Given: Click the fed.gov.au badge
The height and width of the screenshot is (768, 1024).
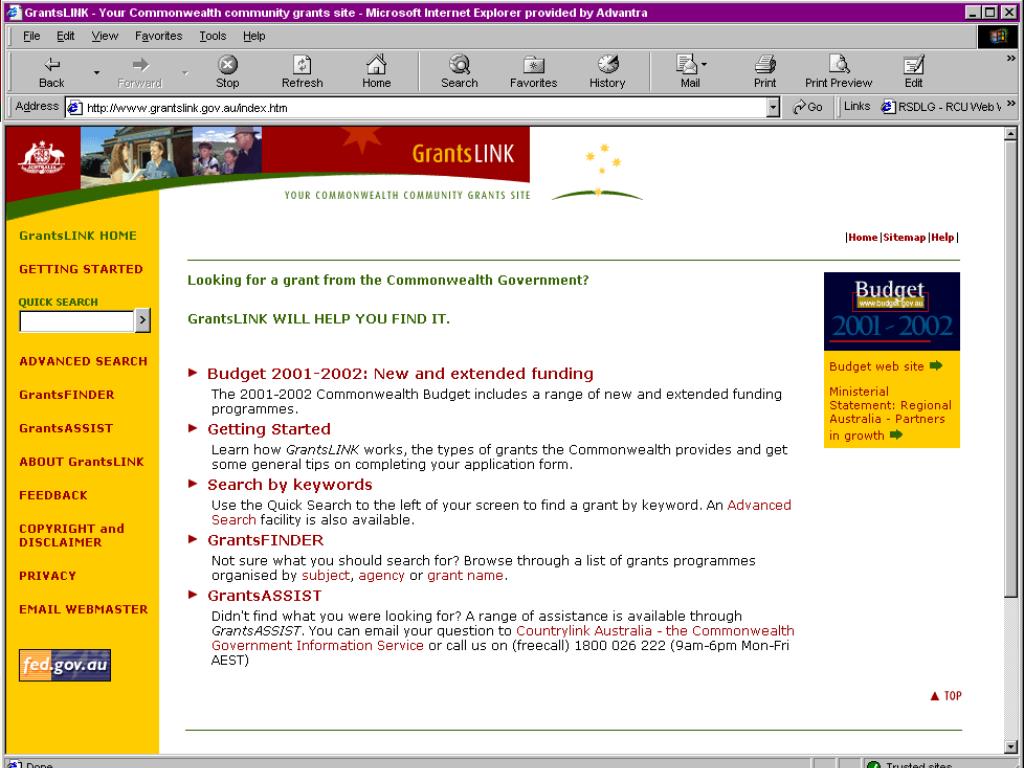Looking at the screenshot, I should click(65, 665).
